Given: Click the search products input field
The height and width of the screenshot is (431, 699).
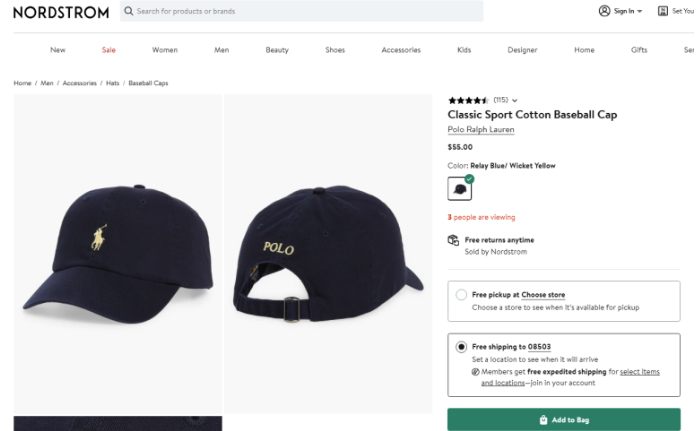Looking at the screenshot, I should [300, 11].
